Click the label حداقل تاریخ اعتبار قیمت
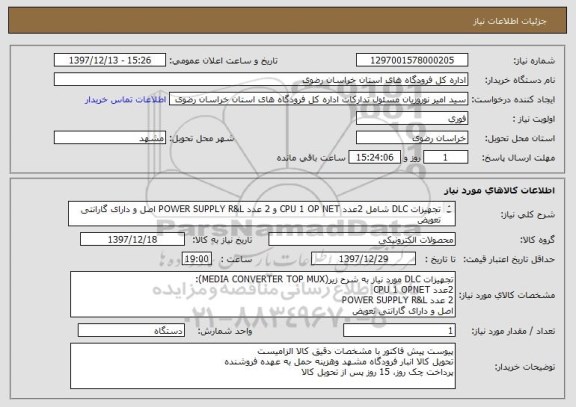The width and height of the screenshot is (576, 407). 509,259
